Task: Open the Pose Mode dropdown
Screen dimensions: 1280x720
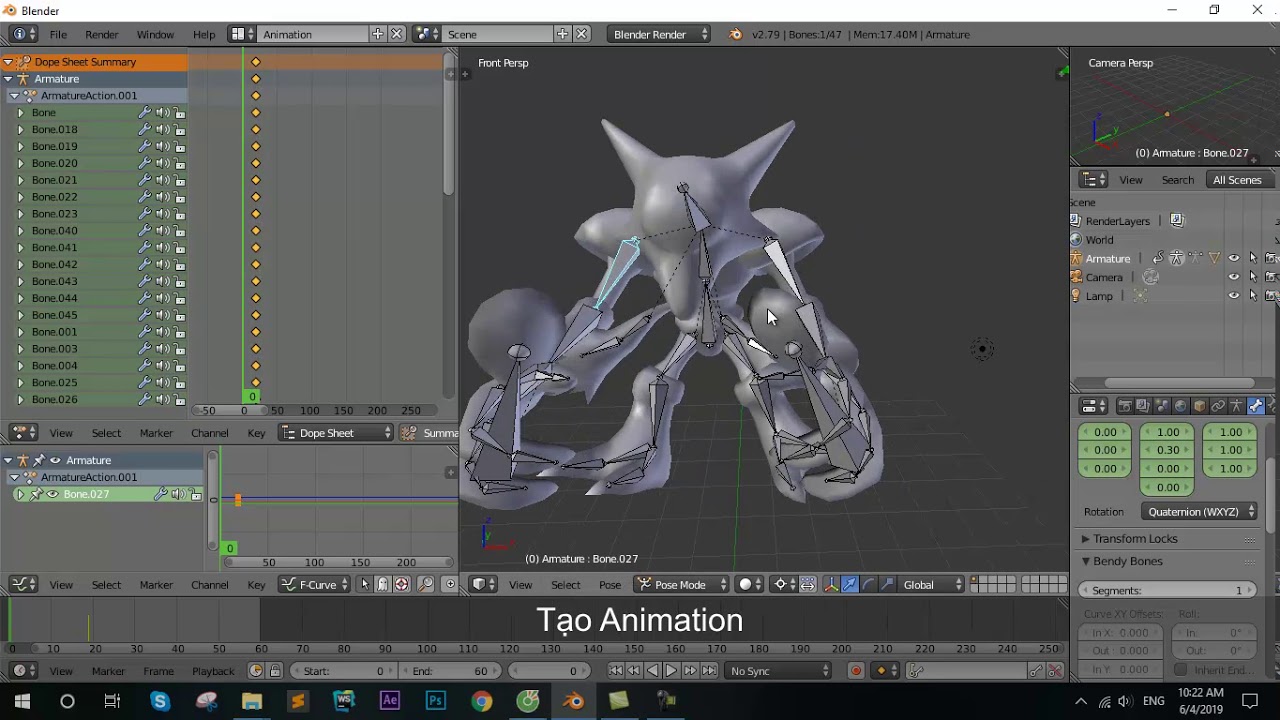Action: point(681,585)
